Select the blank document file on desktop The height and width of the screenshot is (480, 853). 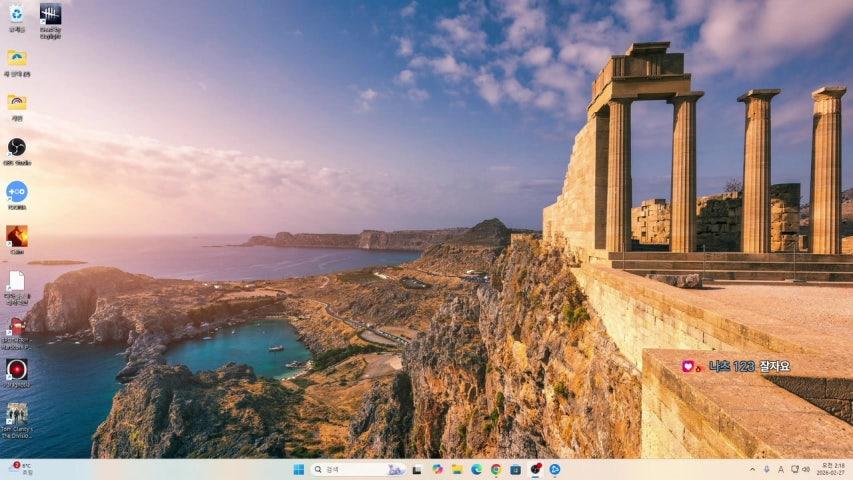tap(16, 282)
